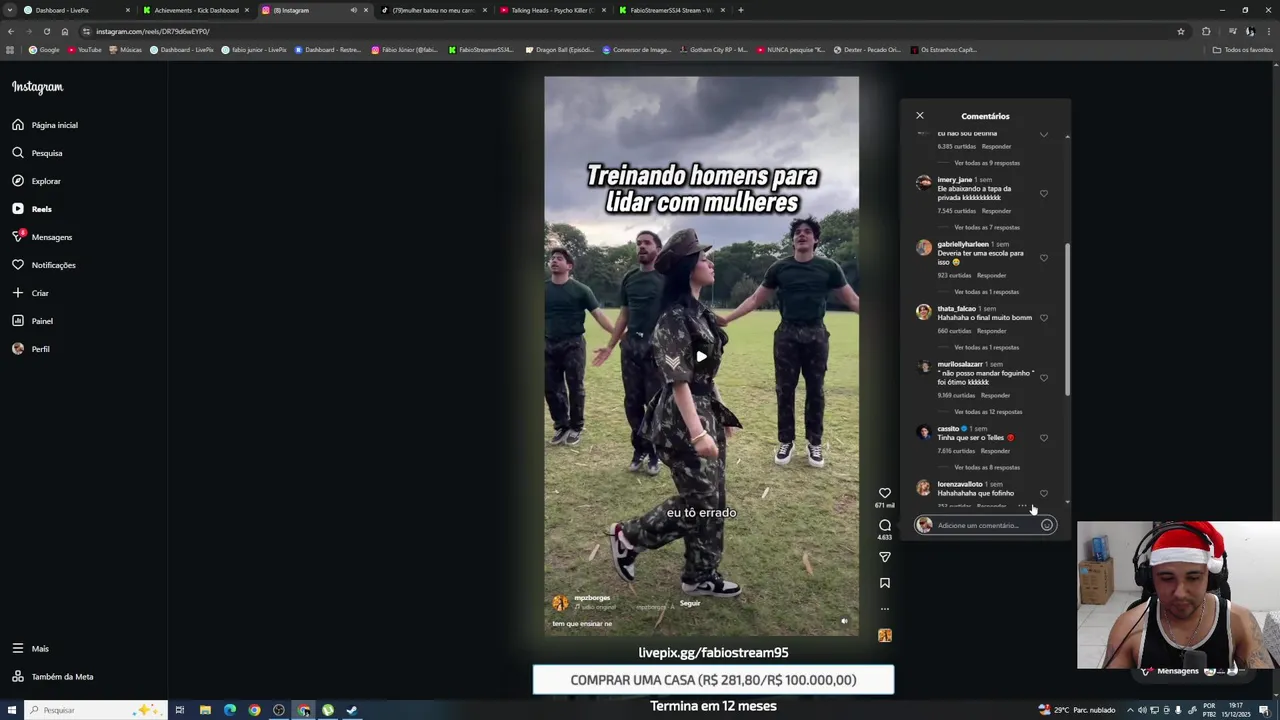Open imery_jane username link
Image resolution: width=1280 pixels, height=720 pixels.
(955, 180)
